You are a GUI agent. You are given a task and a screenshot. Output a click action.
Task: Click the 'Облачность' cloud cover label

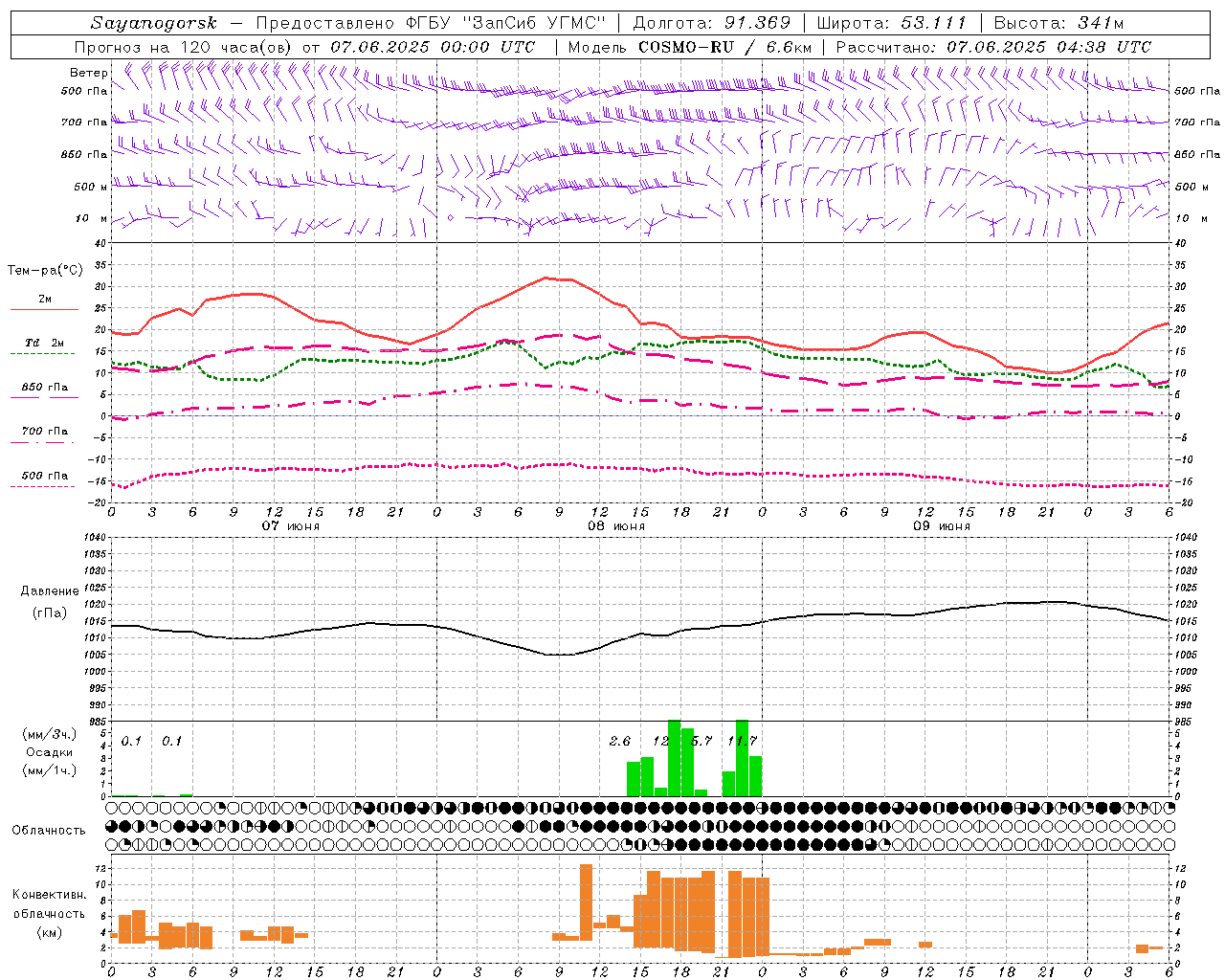pyautogui.click(x=49, y=831)
